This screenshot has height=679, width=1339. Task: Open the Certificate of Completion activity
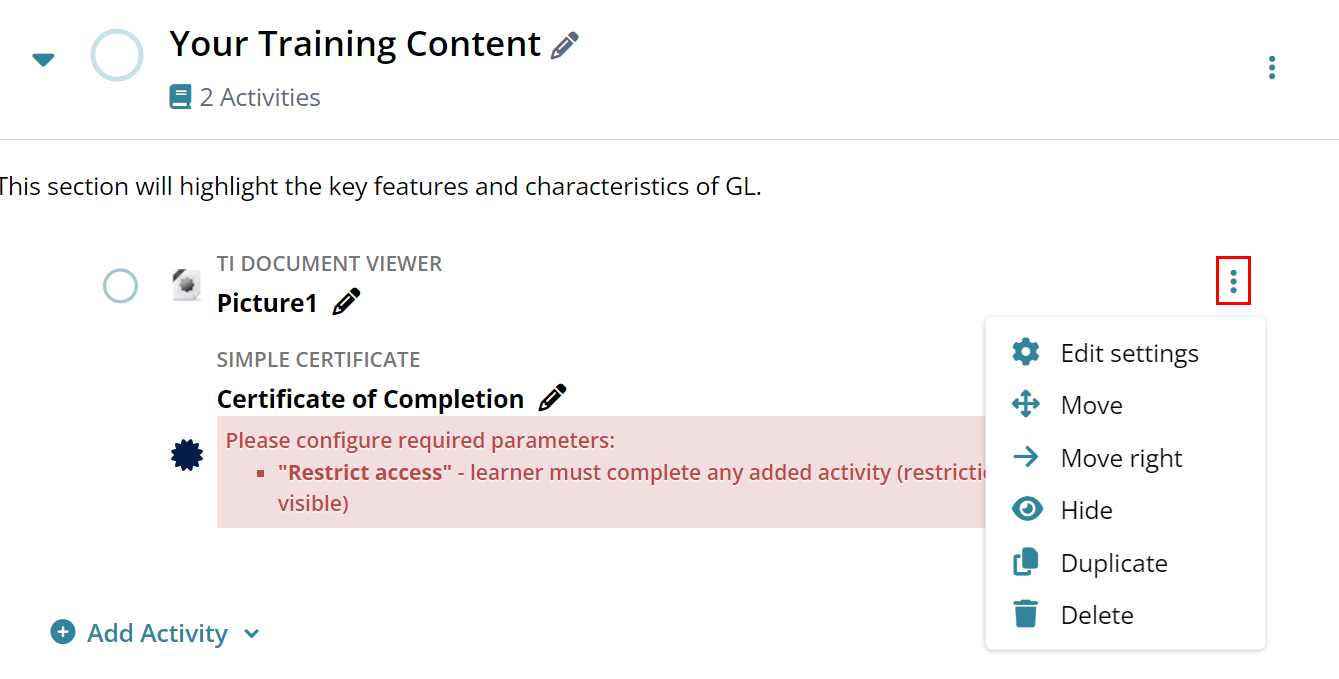click(x=370, y=399)
